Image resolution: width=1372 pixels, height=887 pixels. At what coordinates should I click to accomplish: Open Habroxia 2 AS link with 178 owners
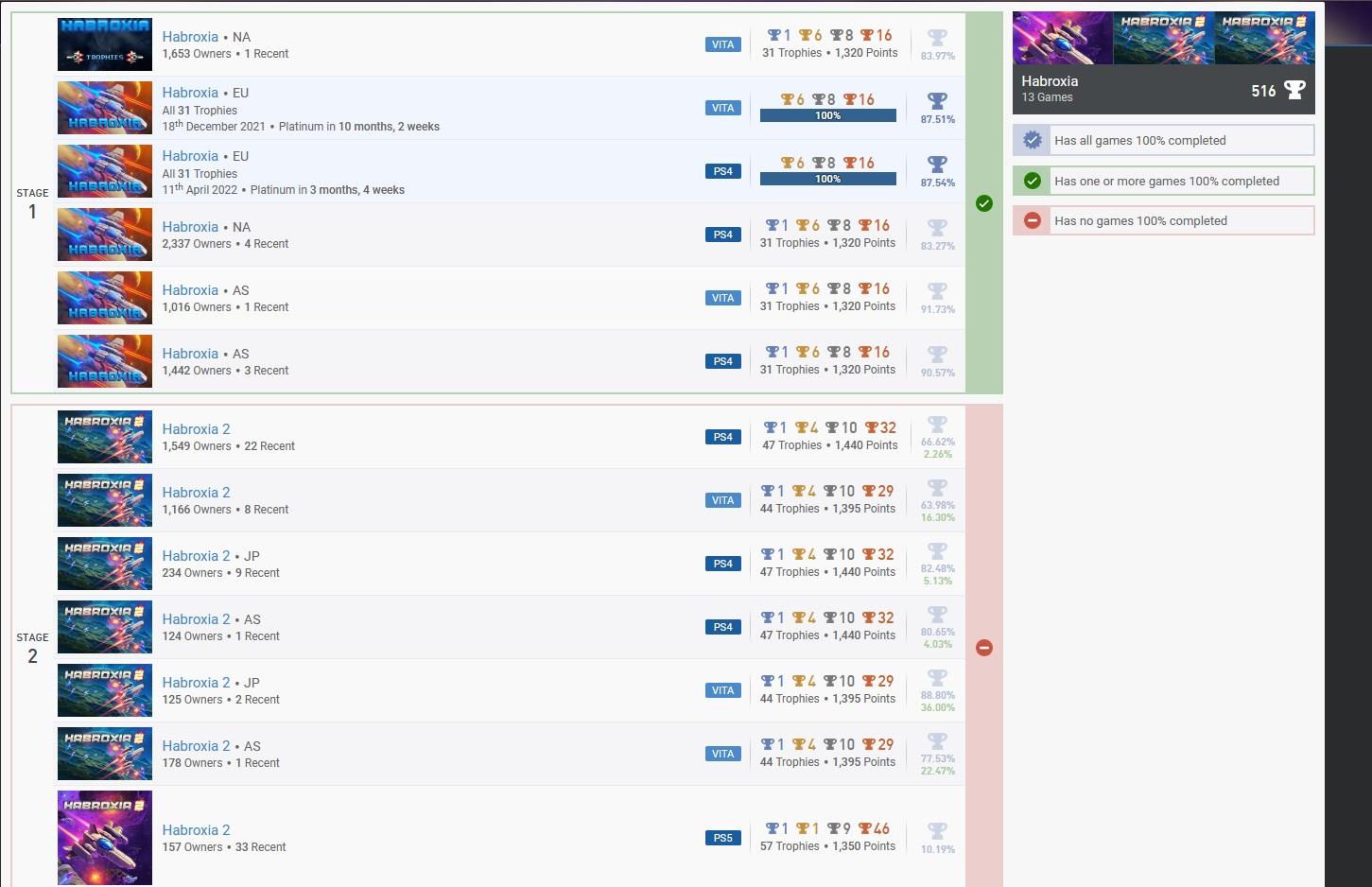[196, 746]
